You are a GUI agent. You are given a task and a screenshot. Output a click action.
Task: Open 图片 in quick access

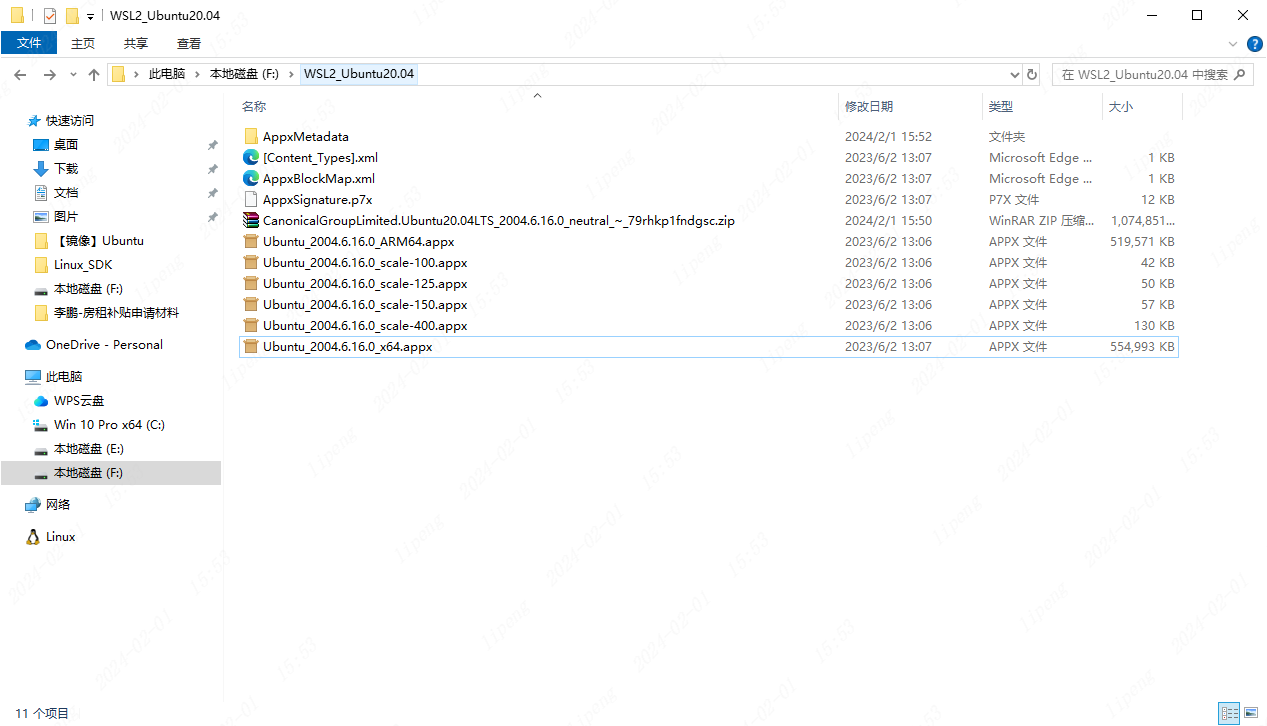point(66,216)
